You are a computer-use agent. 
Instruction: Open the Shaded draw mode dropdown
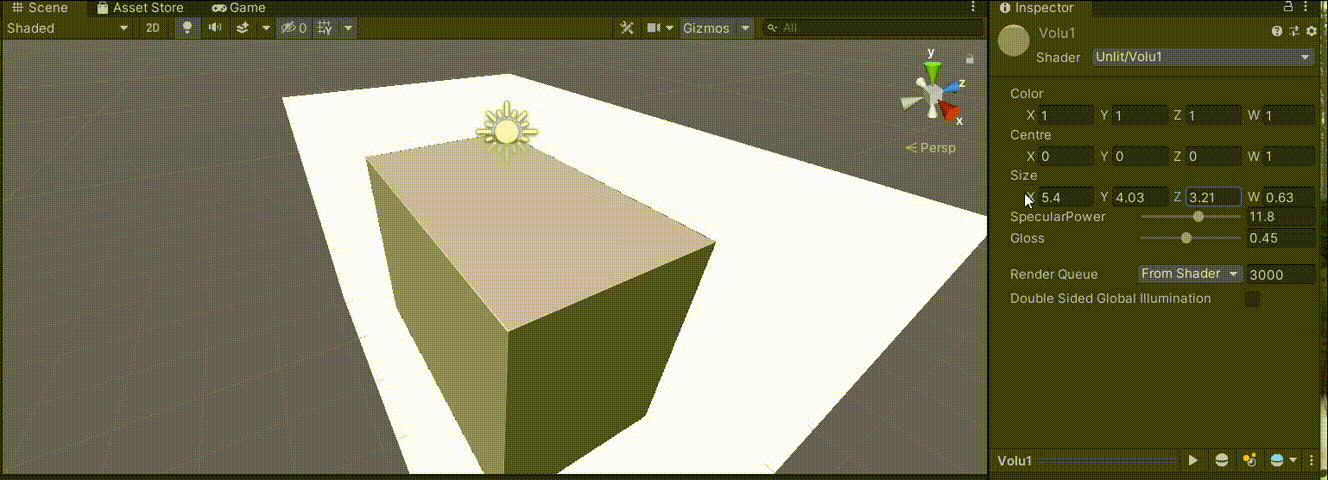tap(68, 28)
